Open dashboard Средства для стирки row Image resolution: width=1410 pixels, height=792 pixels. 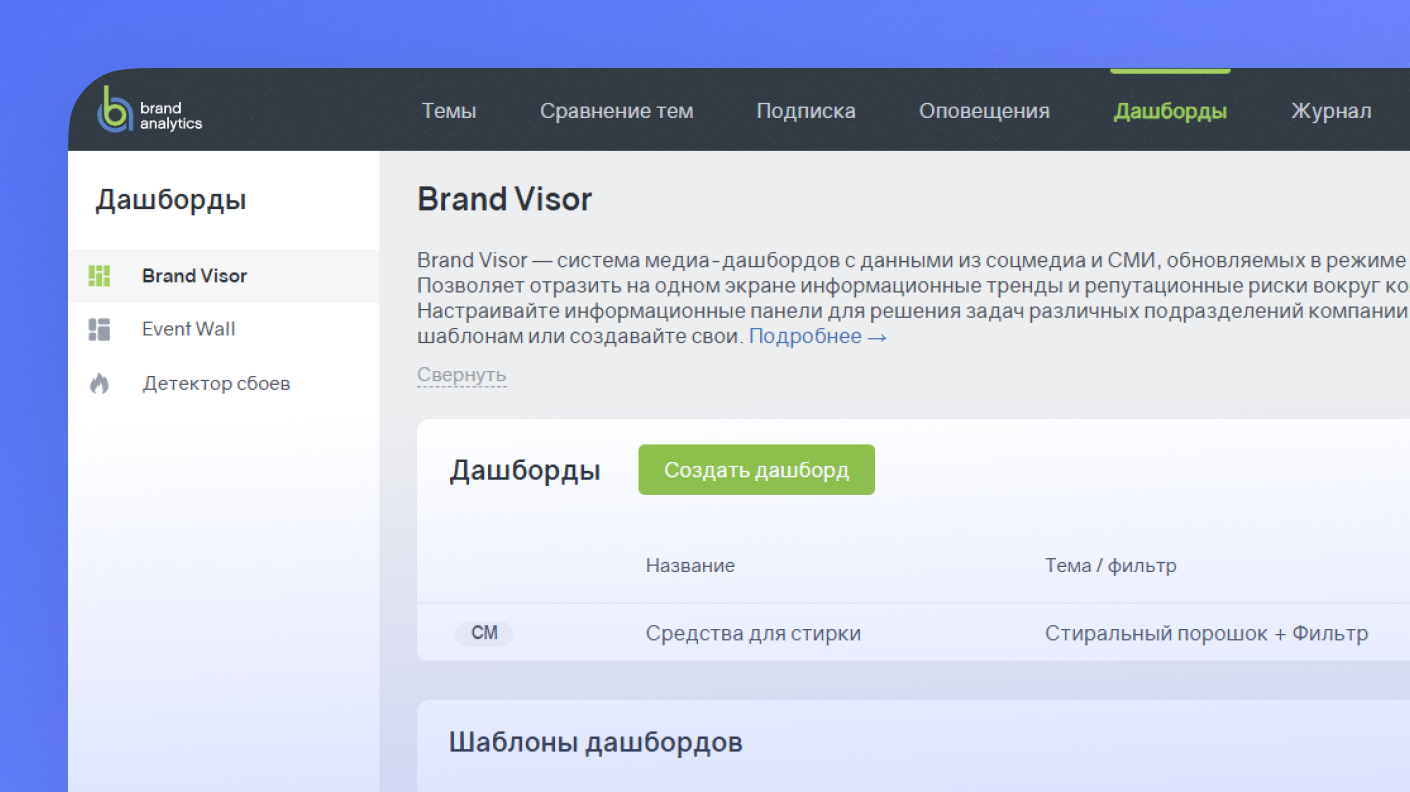[x=752, y=633]
